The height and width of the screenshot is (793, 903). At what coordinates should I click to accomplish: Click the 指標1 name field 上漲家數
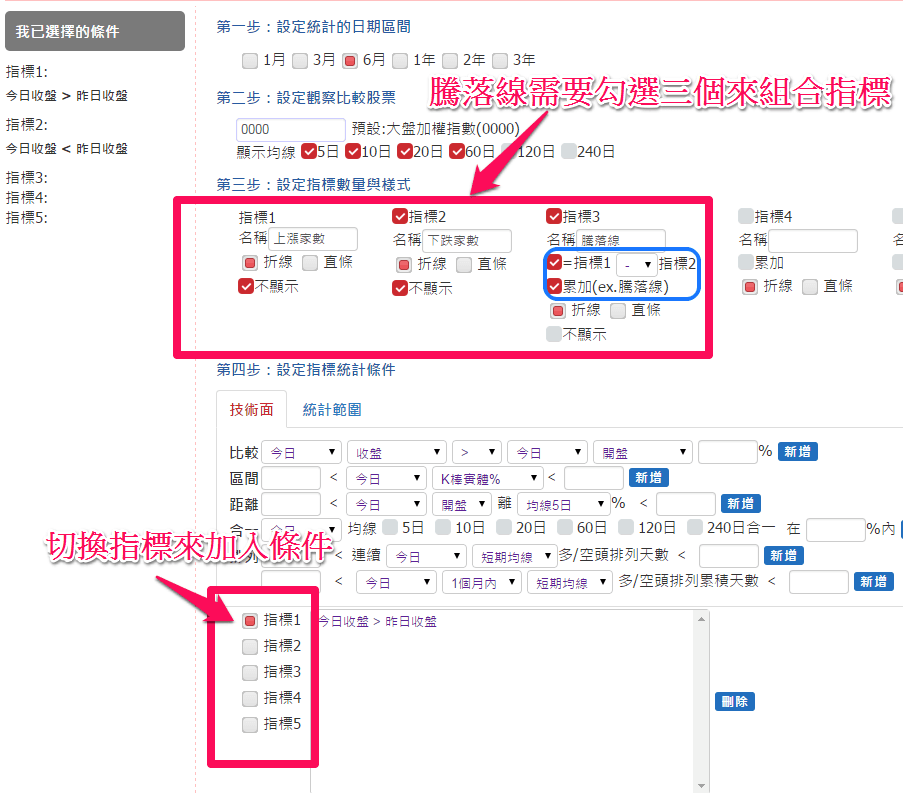click(x=313, y=238)
